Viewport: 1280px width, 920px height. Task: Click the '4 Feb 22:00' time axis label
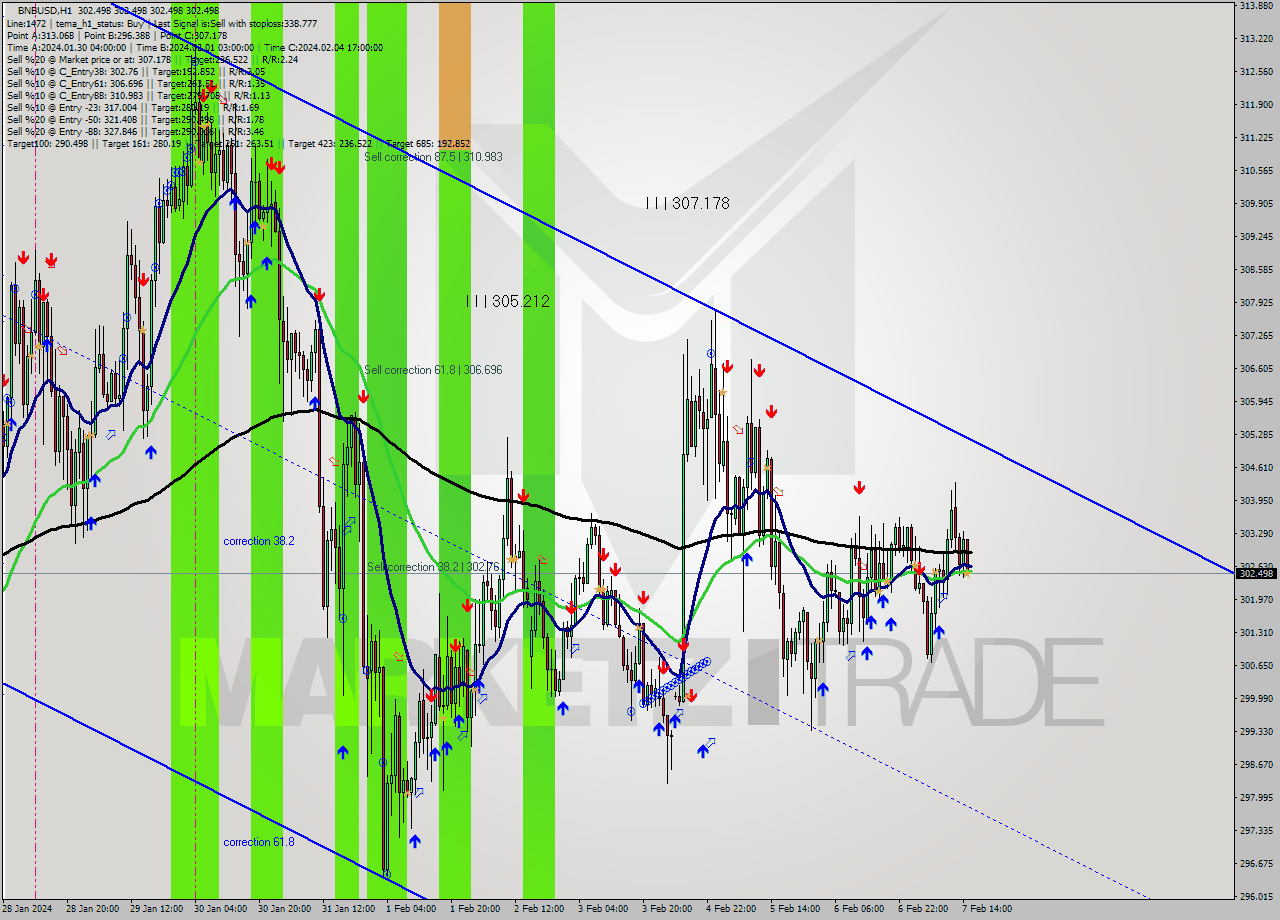tap(731, 909)
